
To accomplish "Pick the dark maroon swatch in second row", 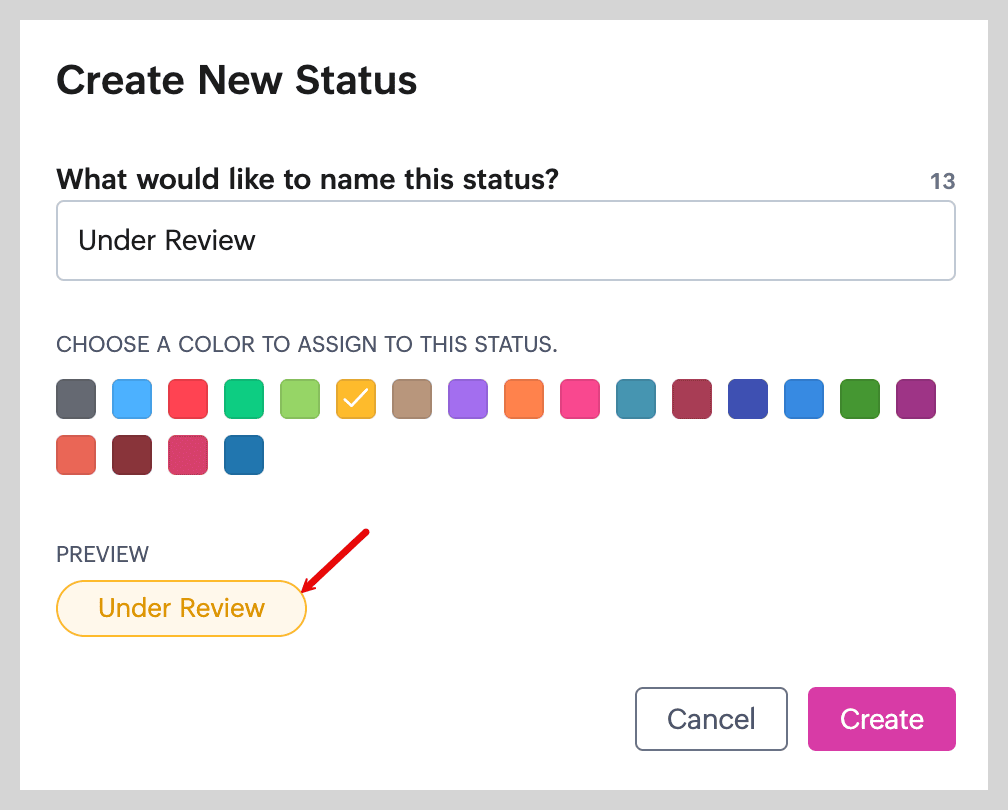I will 132,455.
